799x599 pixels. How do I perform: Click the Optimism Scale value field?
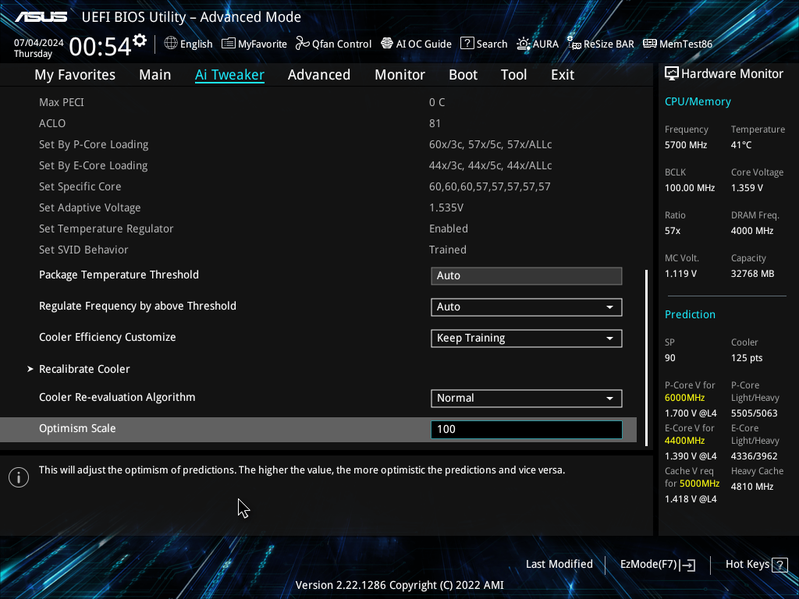click(x=526, y=429)
